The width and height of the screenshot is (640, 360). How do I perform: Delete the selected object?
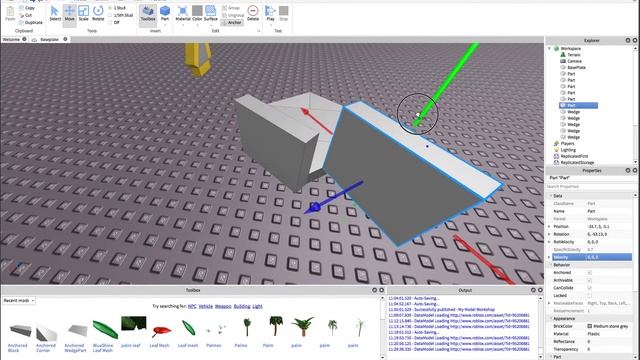[253, 13]
